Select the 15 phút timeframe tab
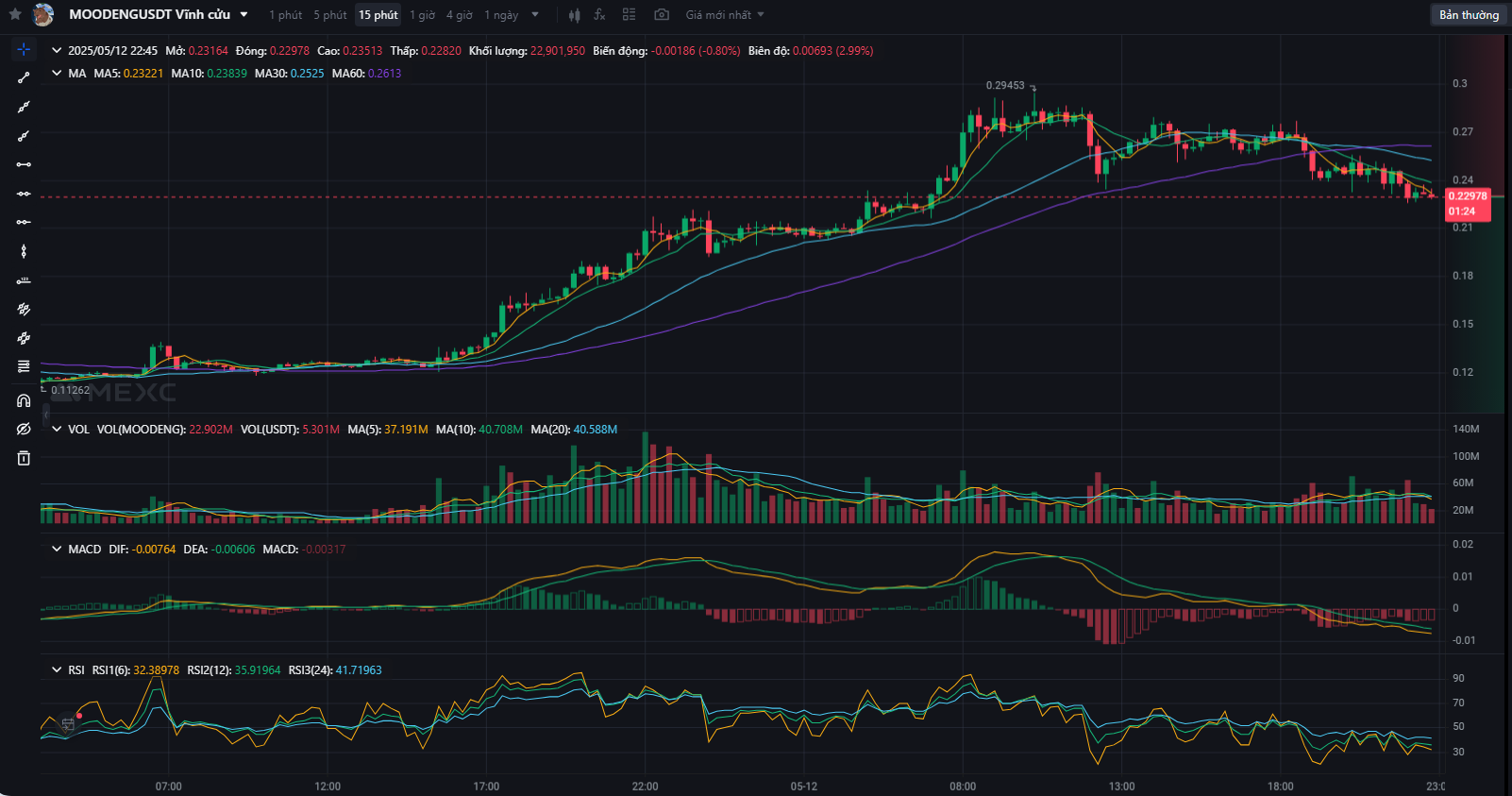 click(378, 15)
